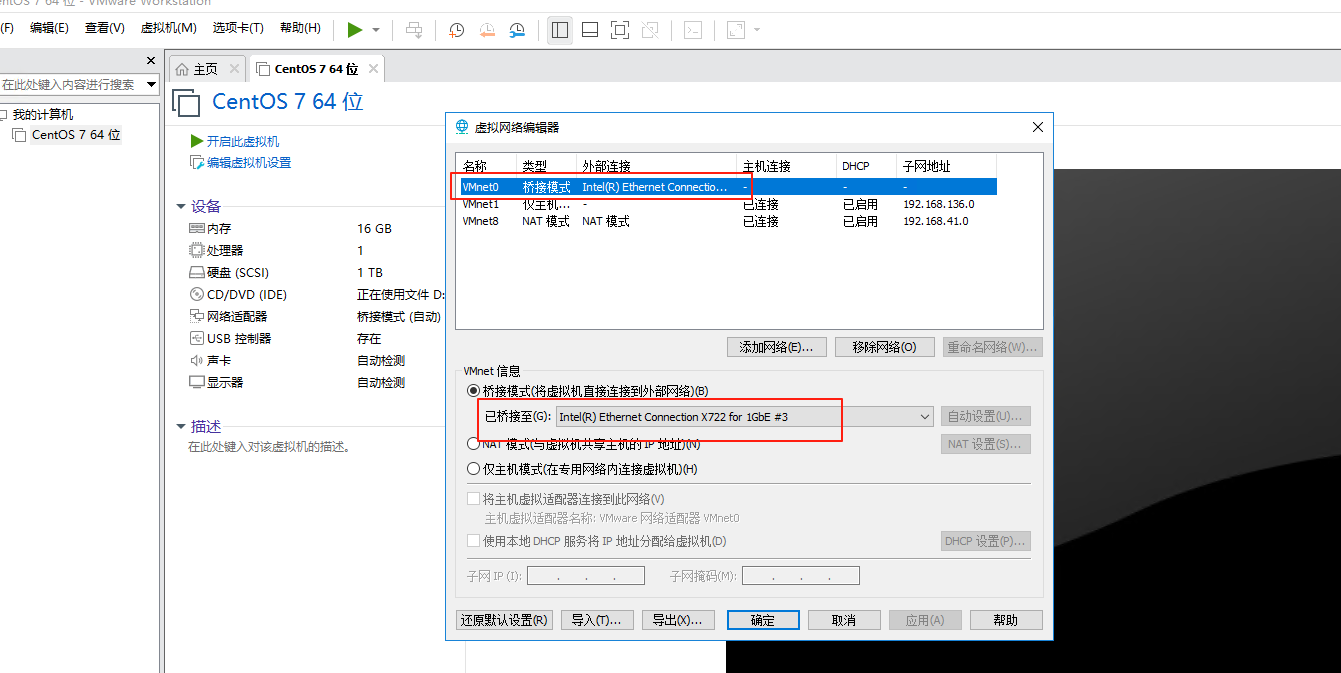
Task: Select the VMnet1 row in network list
Action: click(727, 204)
